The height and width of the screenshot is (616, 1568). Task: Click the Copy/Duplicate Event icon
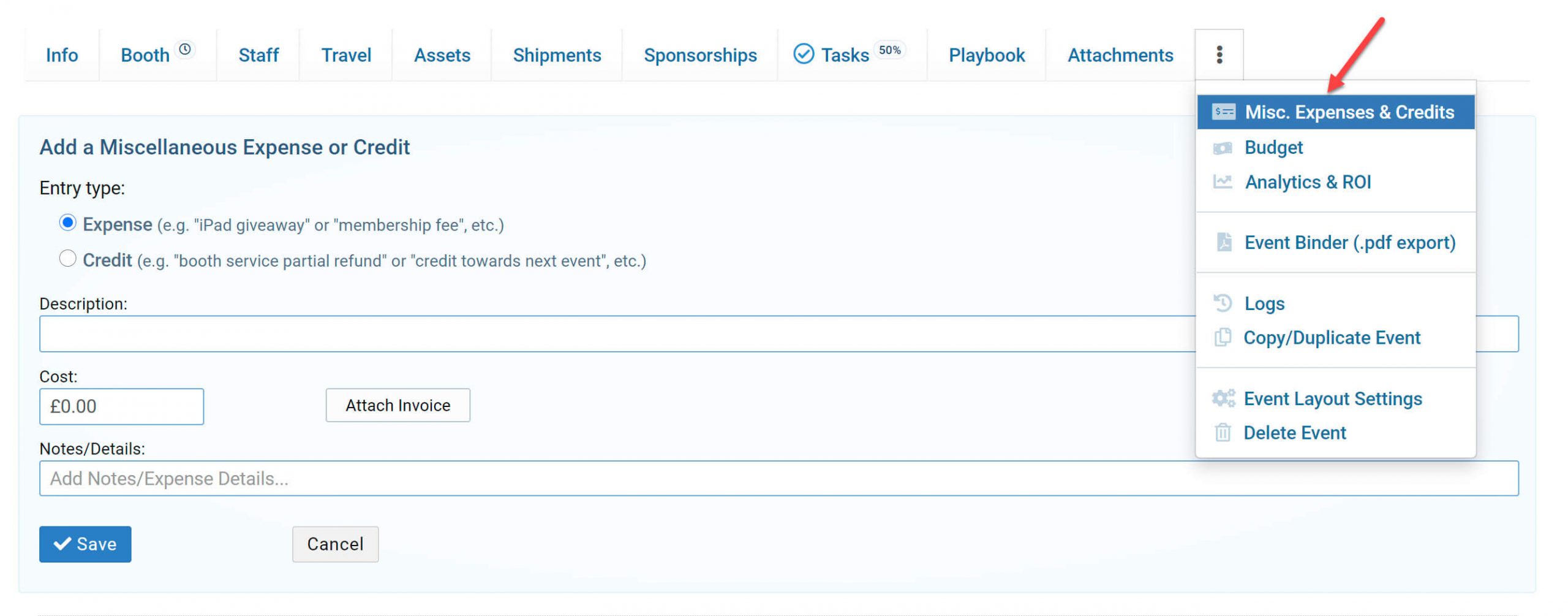click(1223, 338)
